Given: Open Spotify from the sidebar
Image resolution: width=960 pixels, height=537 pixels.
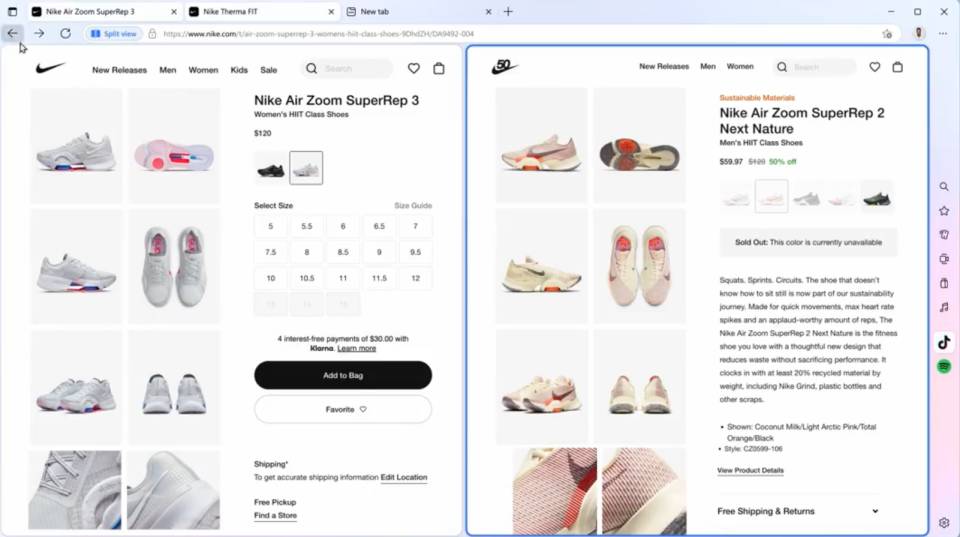Looking at the screenshot, I should click(944, 367).
